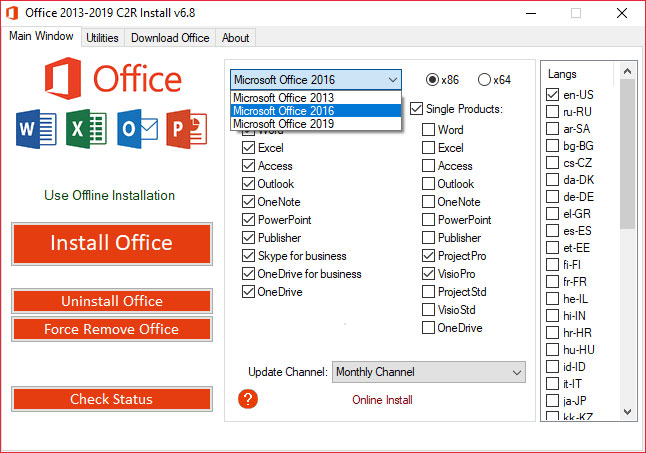Check the ja-JP language

point(552,401)
